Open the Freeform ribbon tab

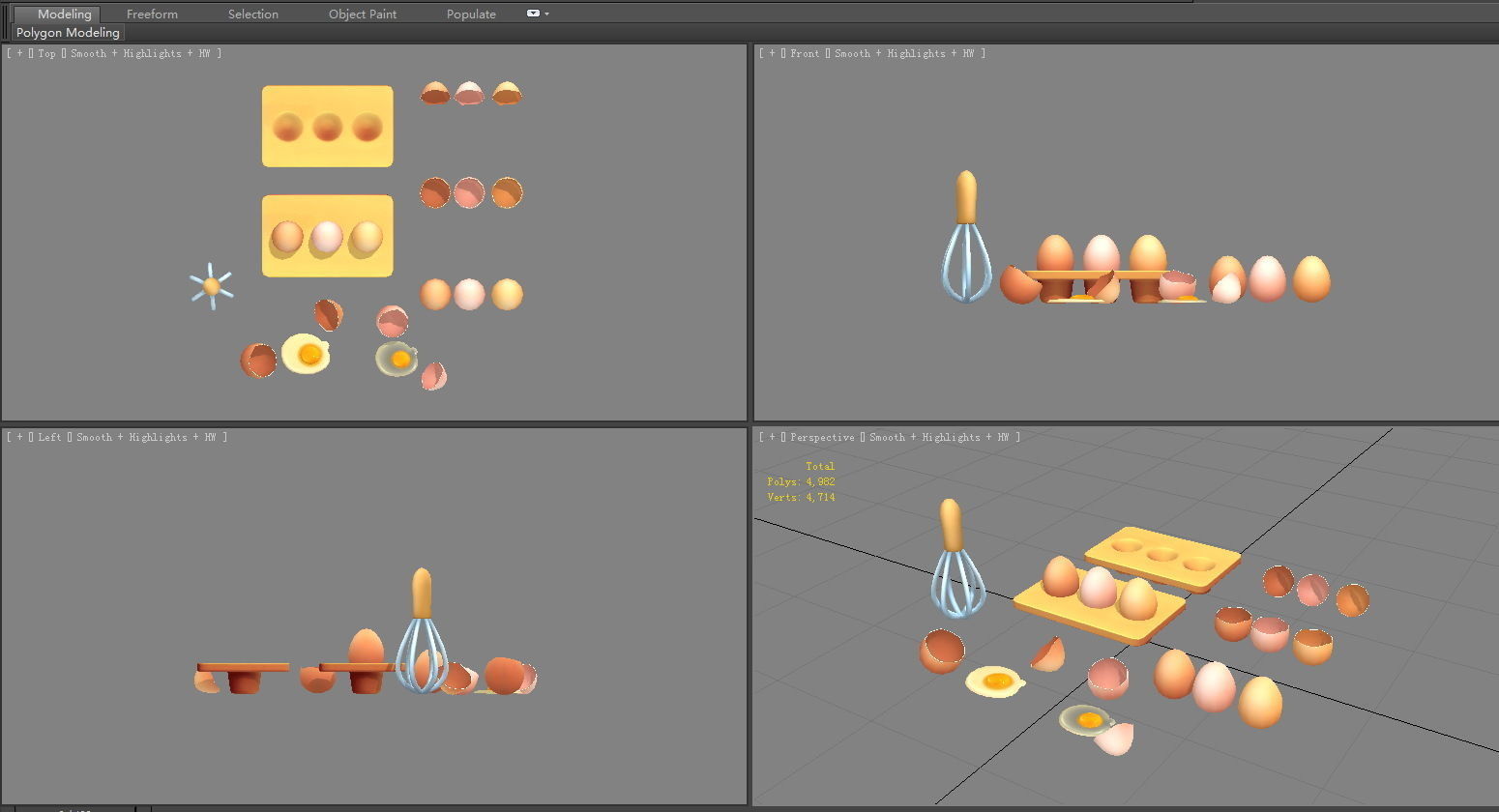pyautogui.click(x=152, y=14)
